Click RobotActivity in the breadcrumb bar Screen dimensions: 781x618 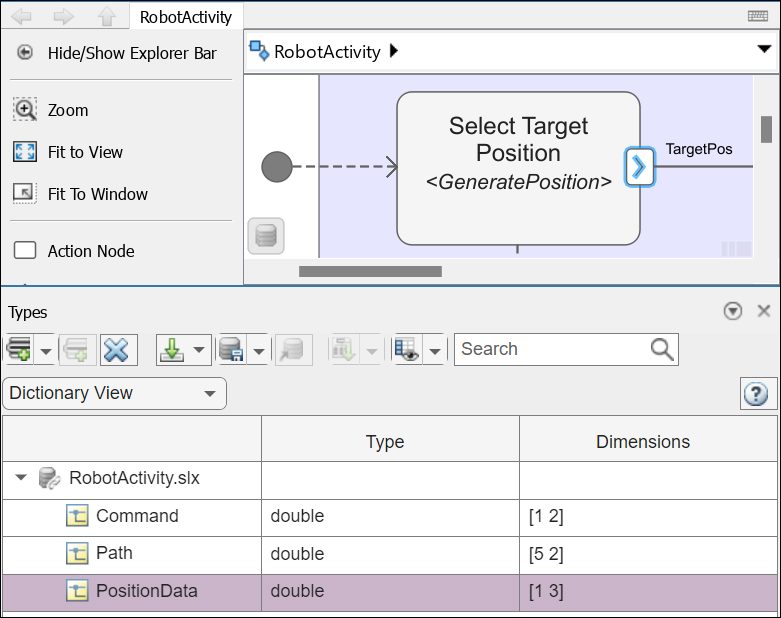[x=327, y=51]
